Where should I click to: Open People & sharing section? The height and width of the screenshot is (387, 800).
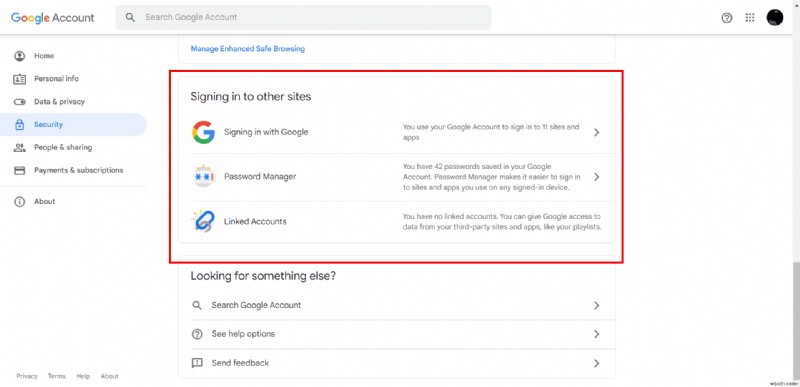63,147
